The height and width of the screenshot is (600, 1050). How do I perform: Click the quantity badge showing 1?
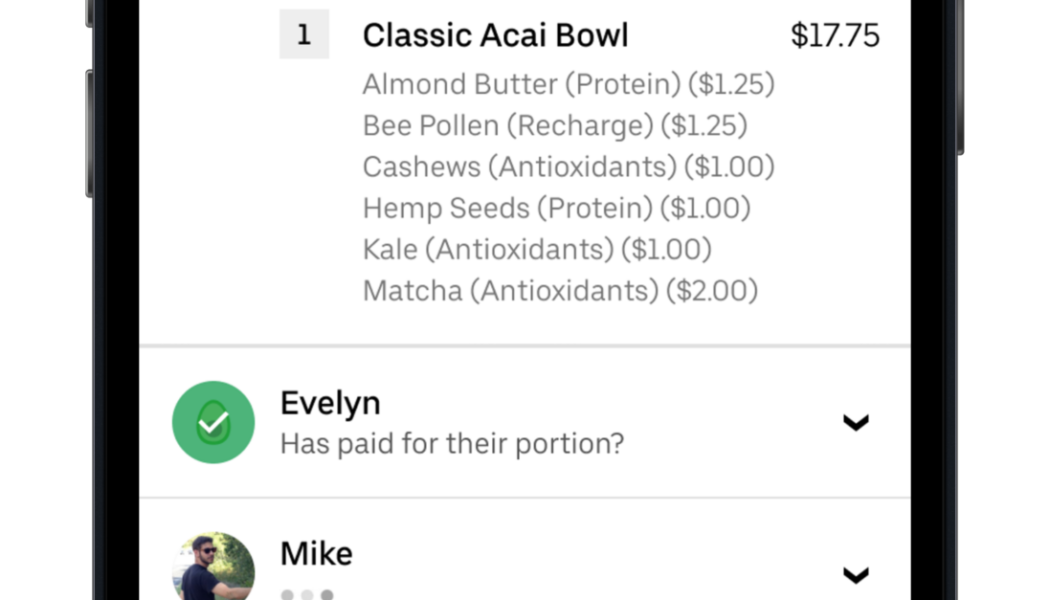pyautogui.click(x=304, y=33)
